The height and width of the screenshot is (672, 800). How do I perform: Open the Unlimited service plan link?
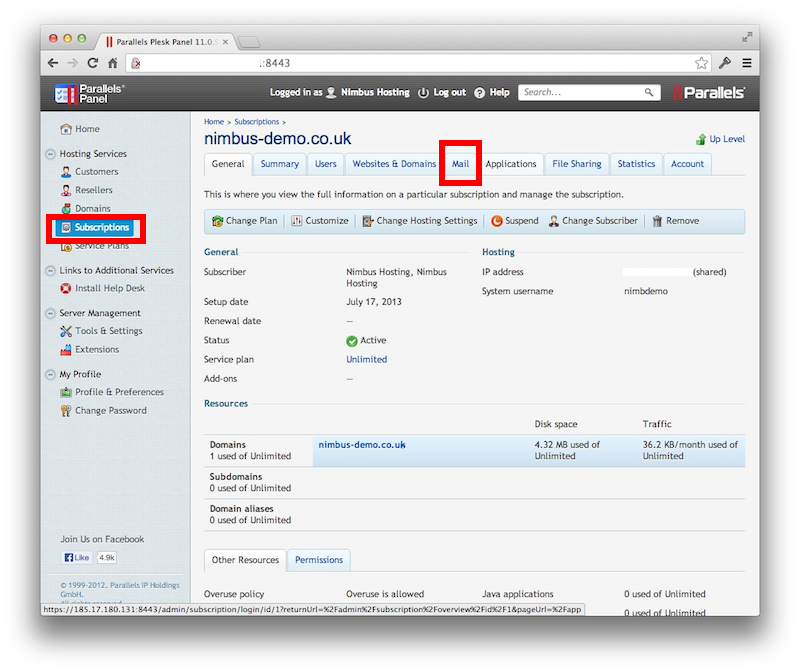(x=366, y=360)
